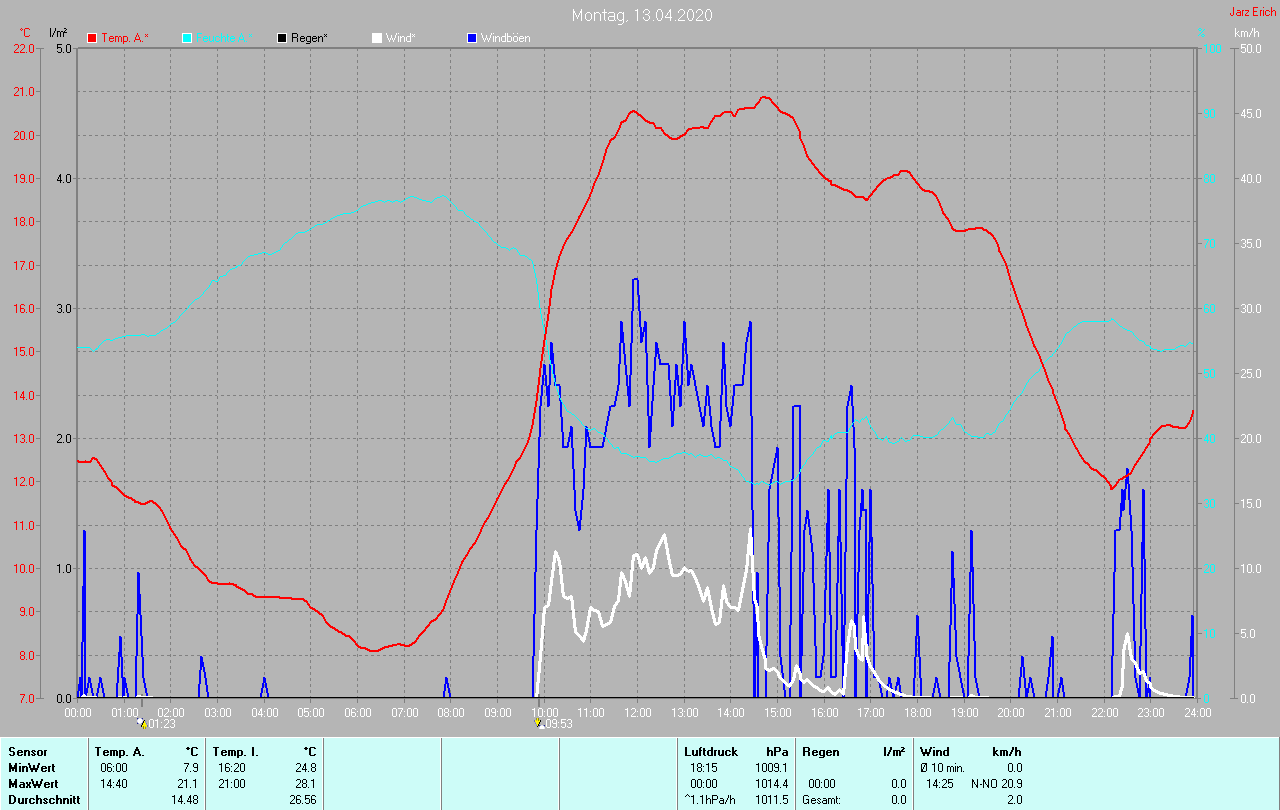This screenshot has width=1280, height=810.
Task: Click the maximum pressure value 1014.4
Action: tap(773, 783)
